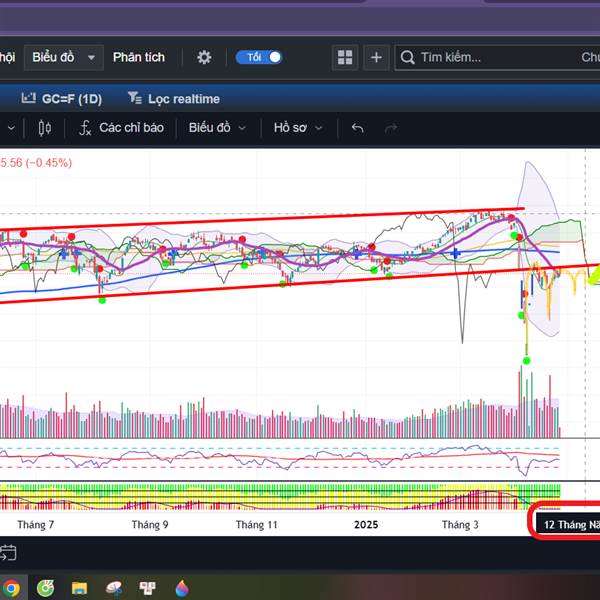Open the mushroom app taskbar icon
This screenshot has height=600, width=600.
click(114, 588)
